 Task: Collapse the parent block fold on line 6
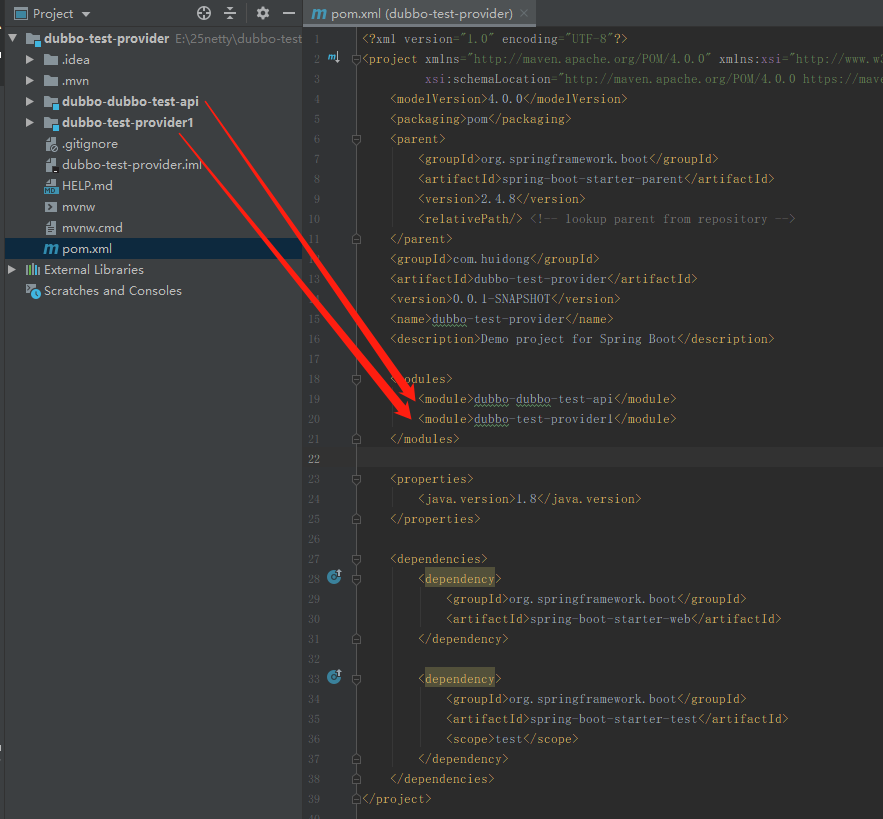(x=356, y=139)
